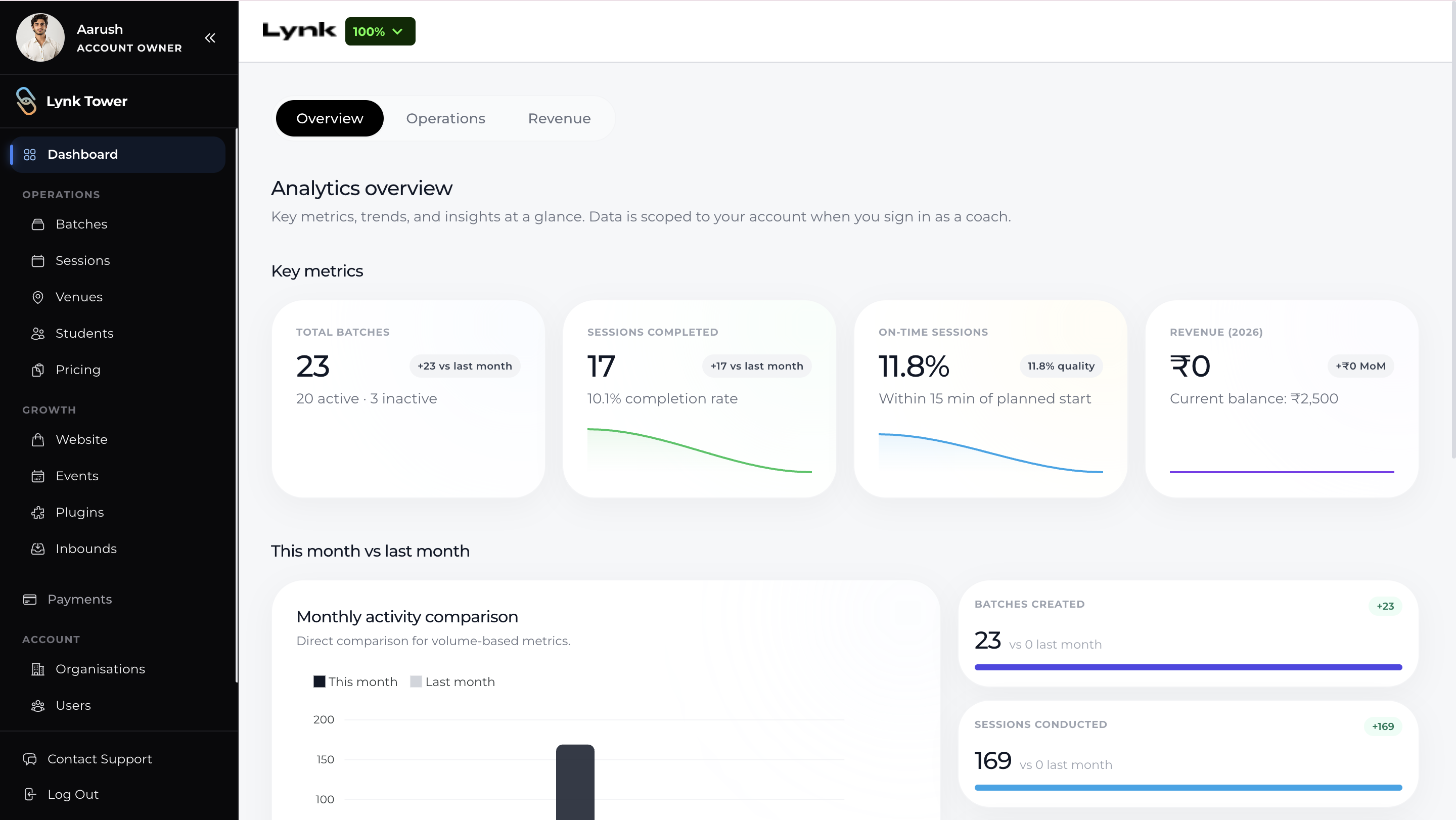Click the '+₹0 MoM' badge
The image size is (1456, 820).
click(x=1360, y=366)
